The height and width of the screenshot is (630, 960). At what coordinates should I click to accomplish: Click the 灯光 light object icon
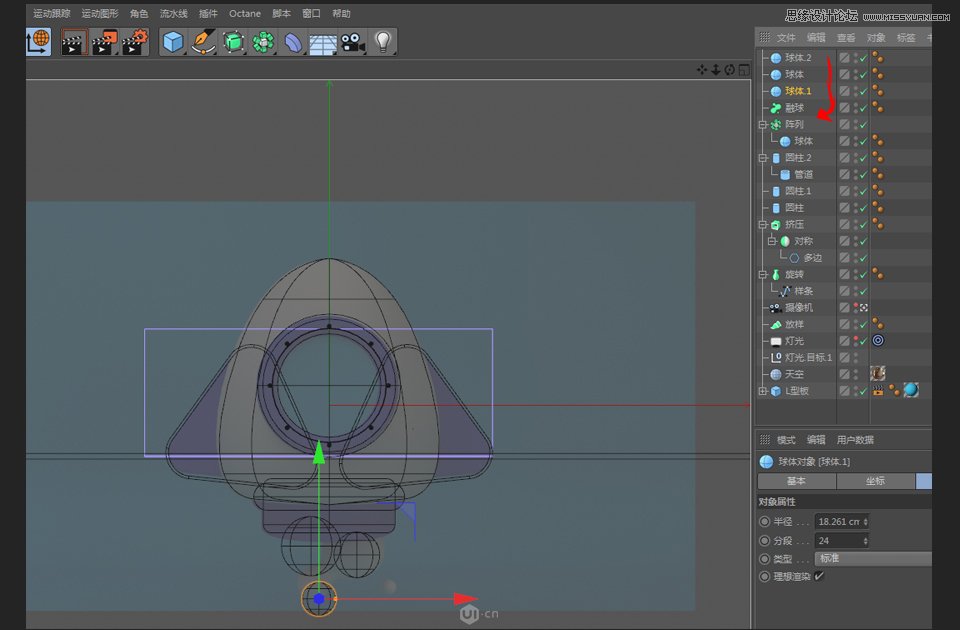(775, 340)
